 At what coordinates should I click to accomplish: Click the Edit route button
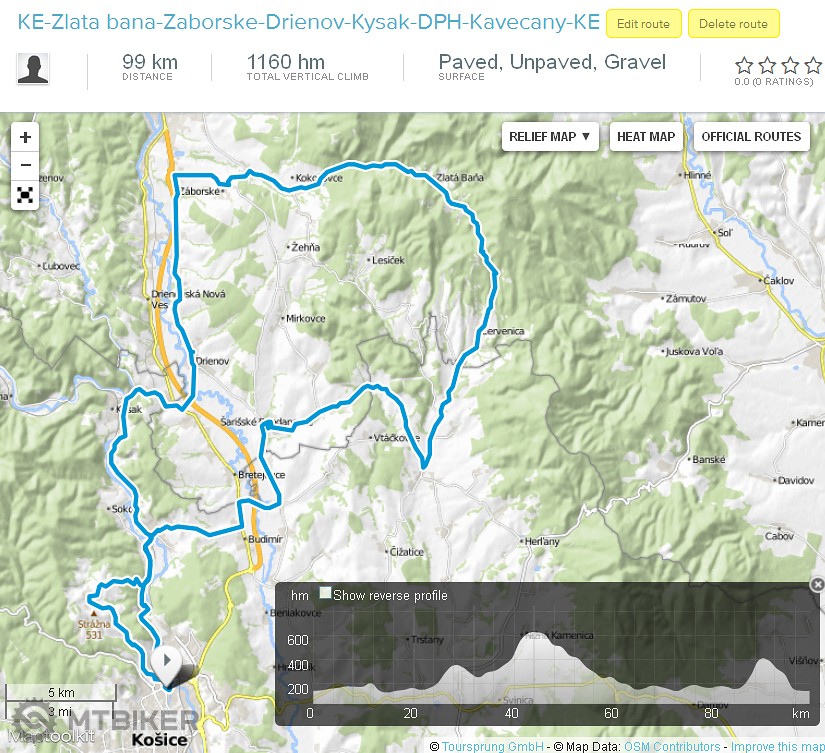[643, 24]
